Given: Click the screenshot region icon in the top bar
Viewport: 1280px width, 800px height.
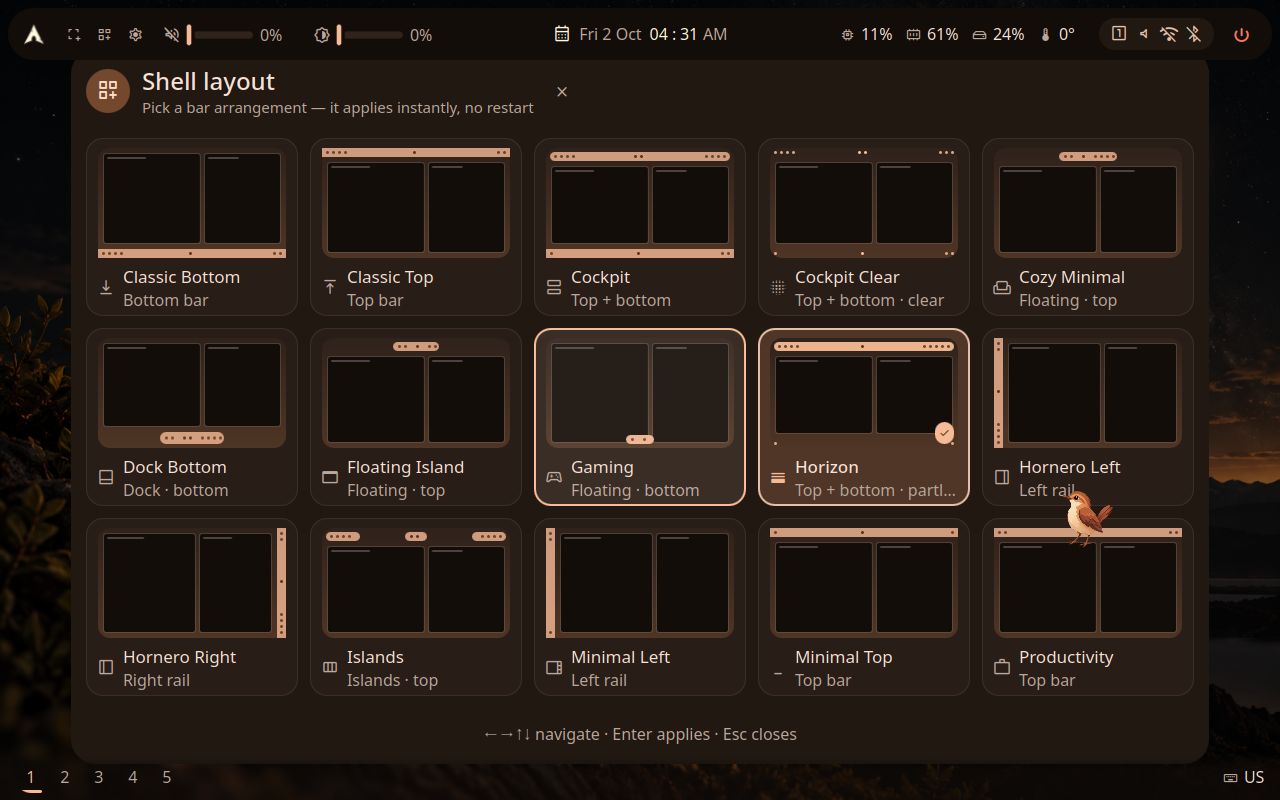Looking at the screenshot, I should (74, 35).
